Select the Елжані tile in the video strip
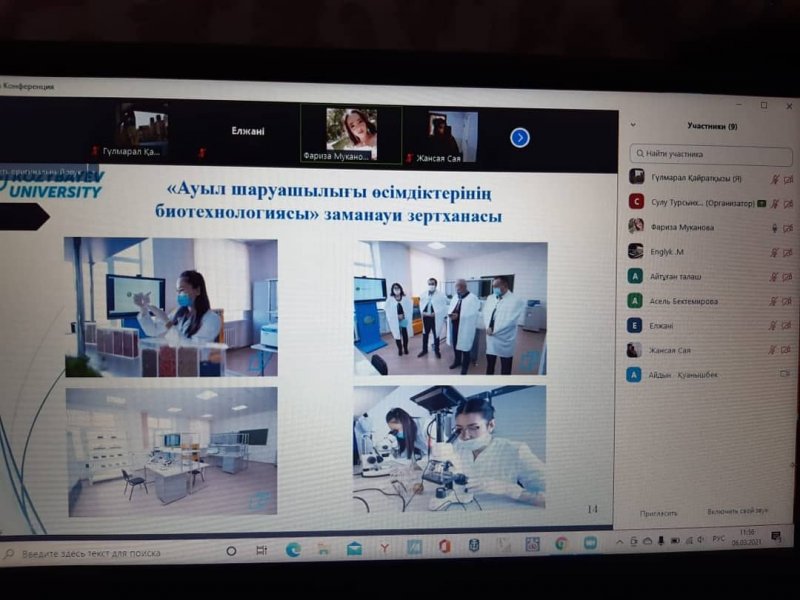 click(248, 131)
